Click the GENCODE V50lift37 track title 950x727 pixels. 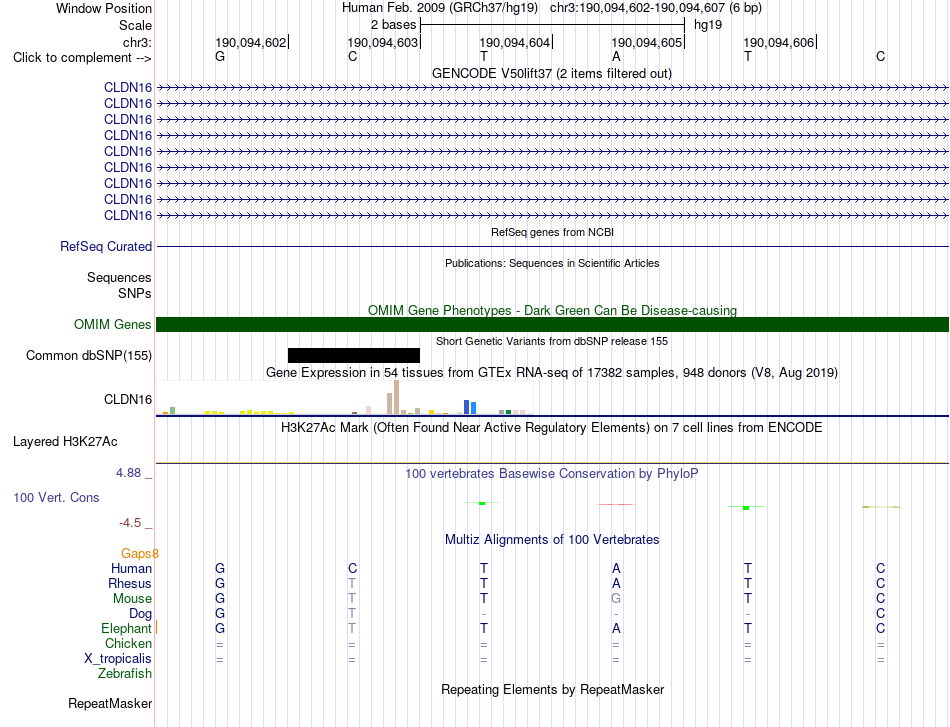(552, 73)
